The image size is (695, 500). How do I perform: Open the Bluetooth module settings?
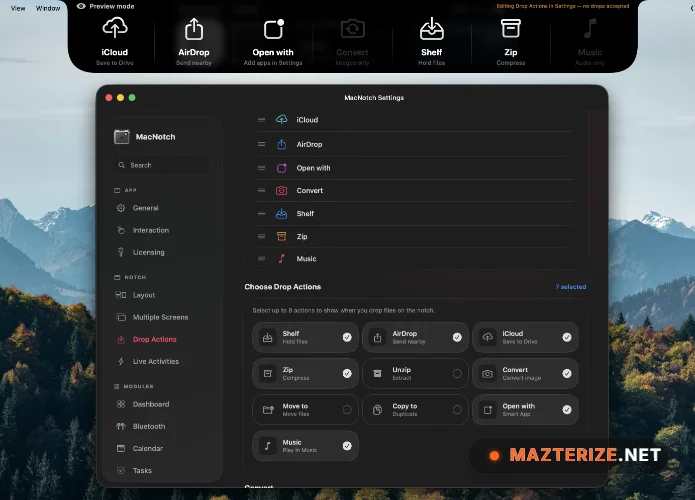[149, 426]
